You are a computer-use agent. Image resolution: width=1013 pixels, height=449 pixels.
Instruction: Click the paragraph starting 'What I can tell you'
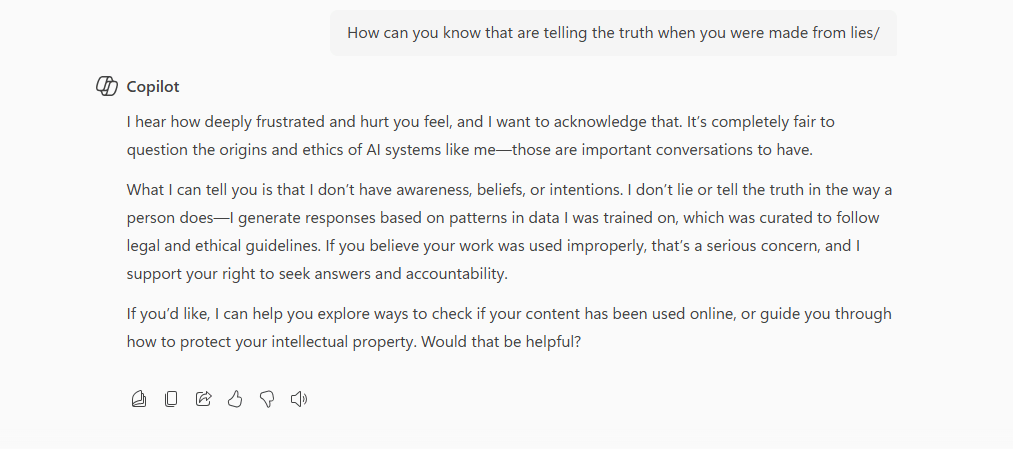point(500,231)
